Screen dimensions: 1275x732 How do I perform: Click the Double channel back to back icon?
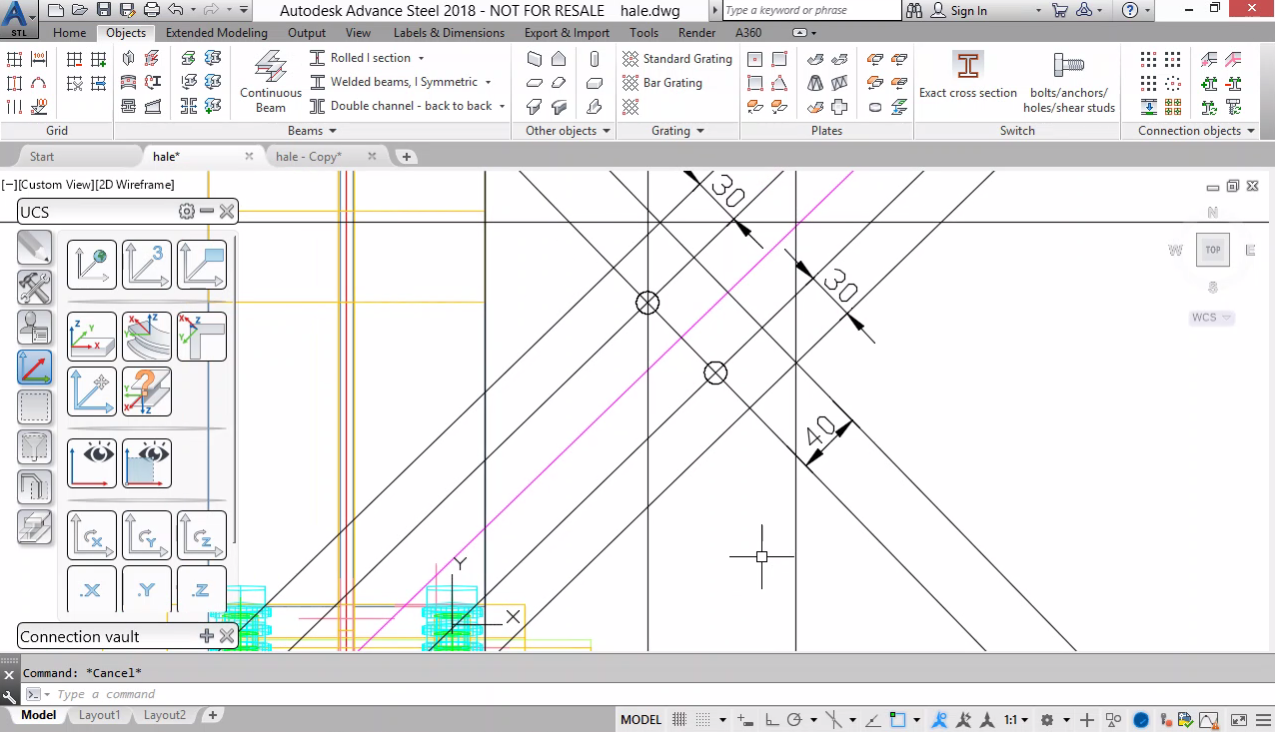[318, 106]
